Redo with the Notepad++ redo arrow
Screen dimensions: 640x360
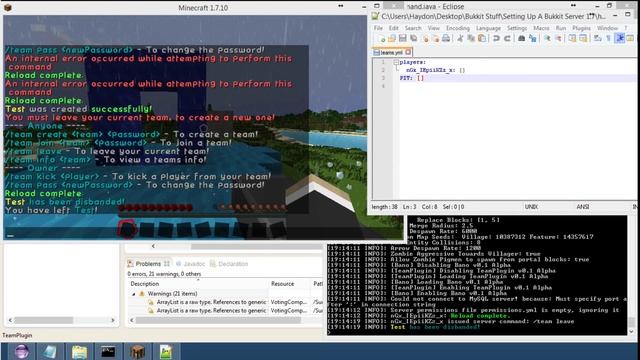tap(507, 38)
